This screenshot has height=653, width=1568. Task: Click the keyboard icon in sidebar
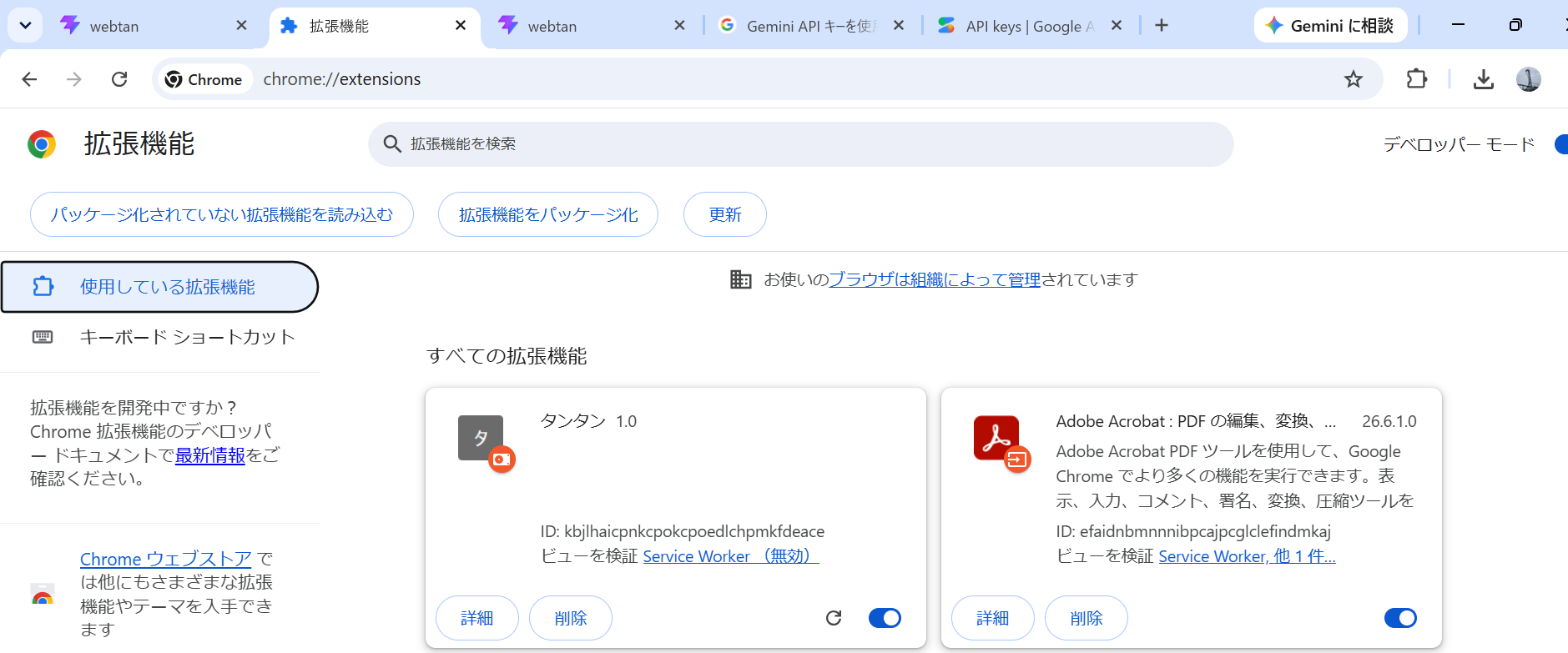(43, 337)
